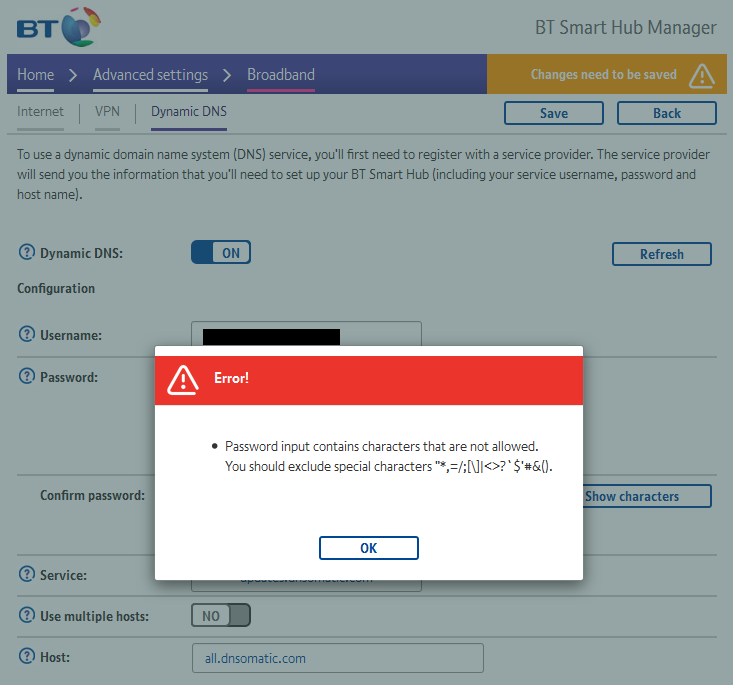
Task: Click the red error alert icon in dialog
Action: [x=183, y=379]
